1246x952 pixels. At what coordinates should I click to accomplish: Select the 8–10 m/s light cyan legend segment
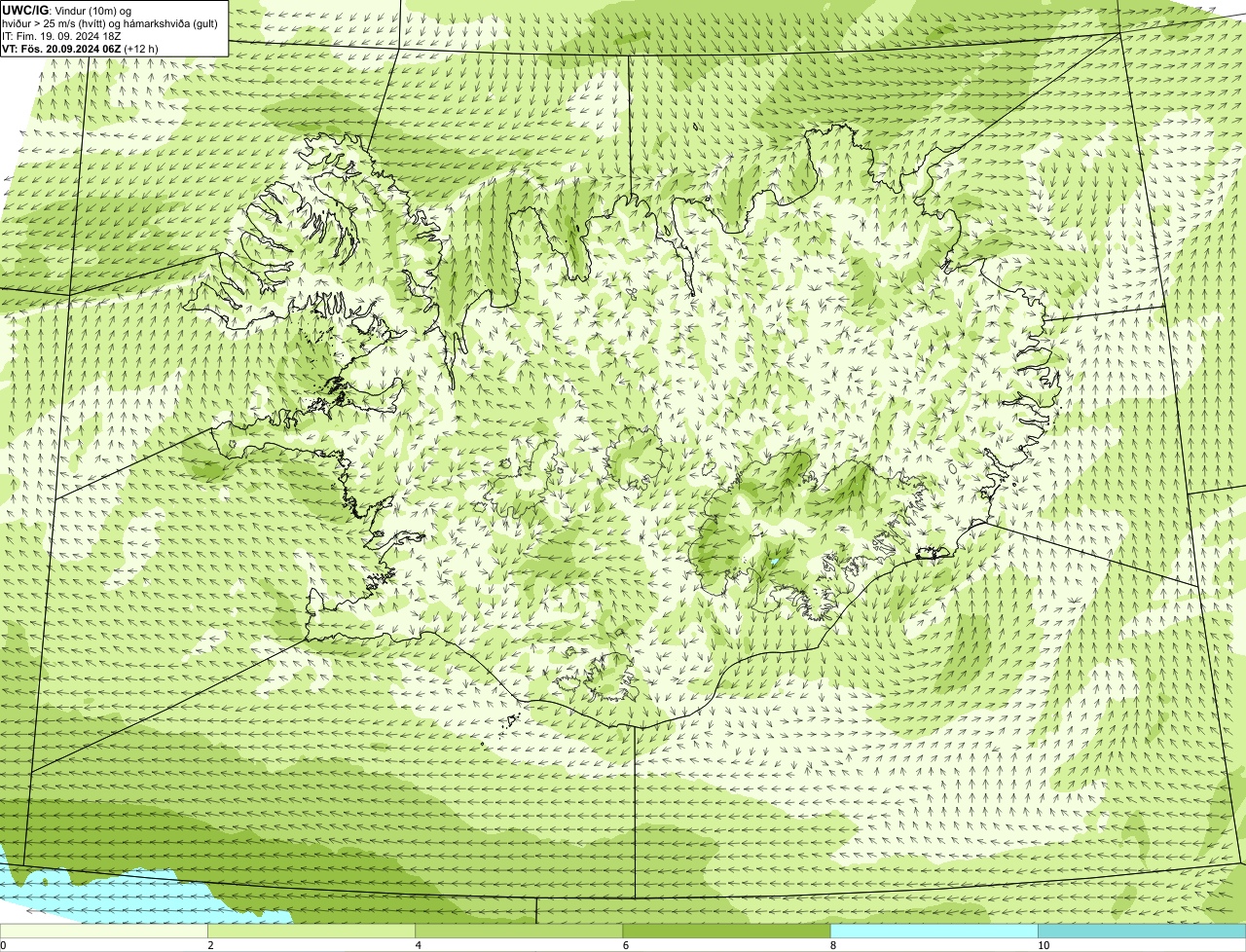point(934,931)
